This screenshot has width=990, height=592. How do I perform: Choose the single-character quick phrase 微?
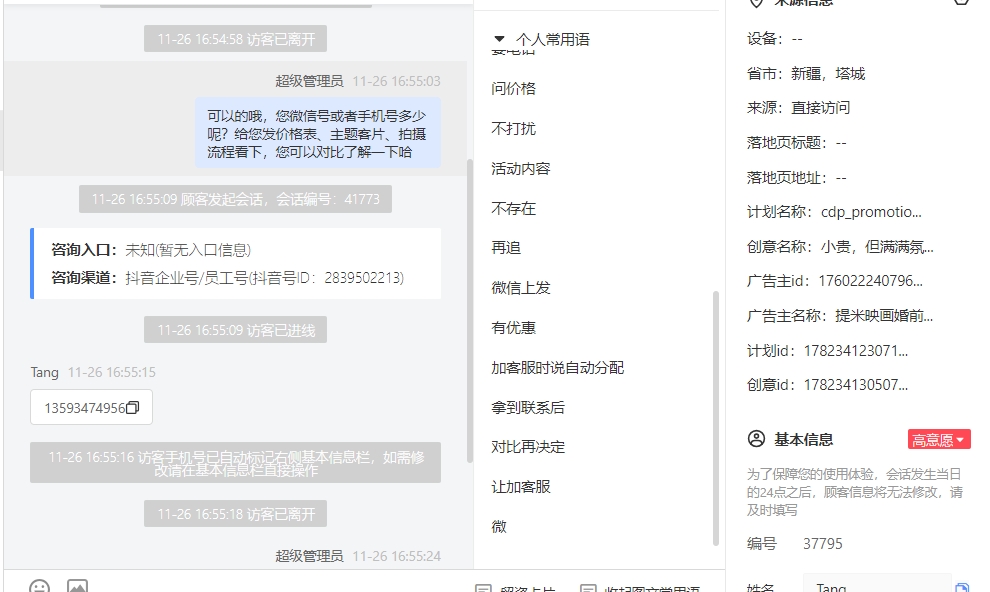(x=499, y=526)
